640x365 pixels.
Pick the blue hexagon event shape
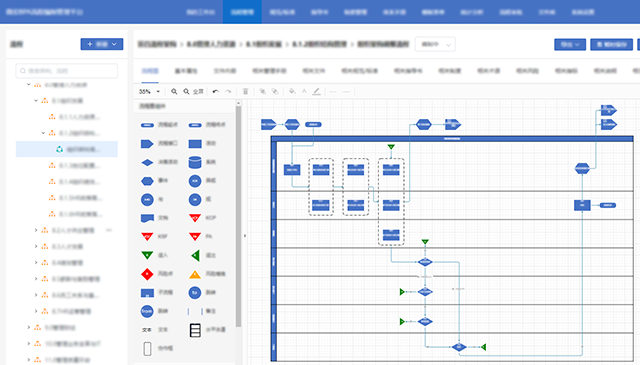click(147, 180)
